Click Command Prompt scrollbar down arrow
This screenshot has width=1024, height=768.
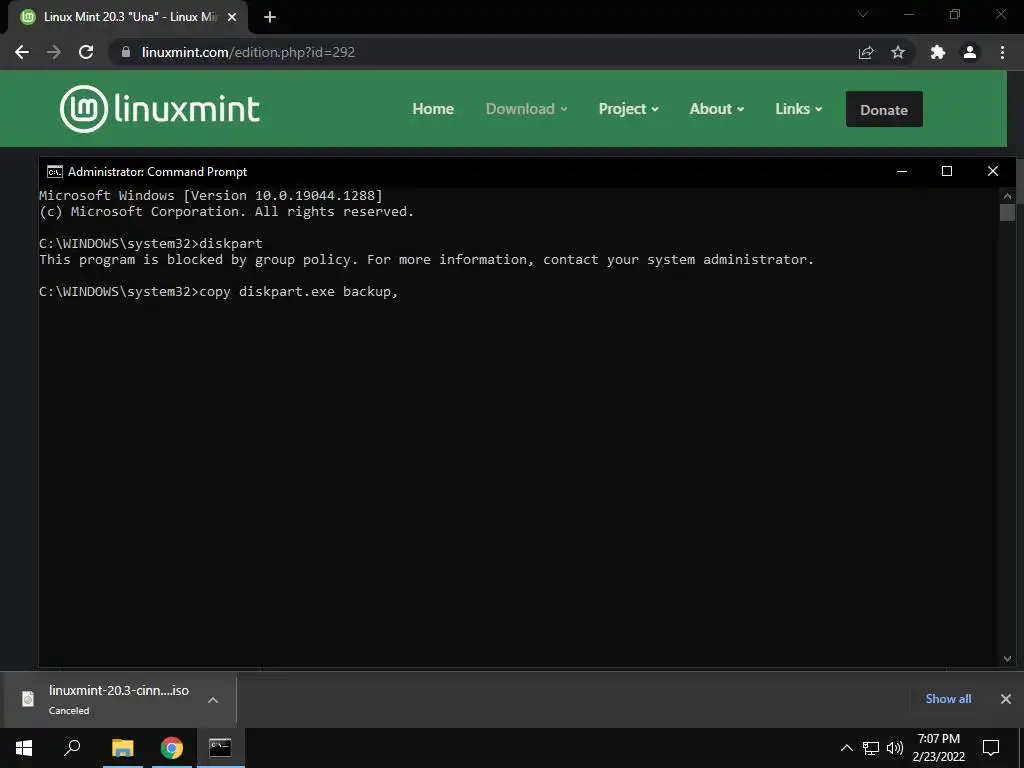click(1007, 659)
